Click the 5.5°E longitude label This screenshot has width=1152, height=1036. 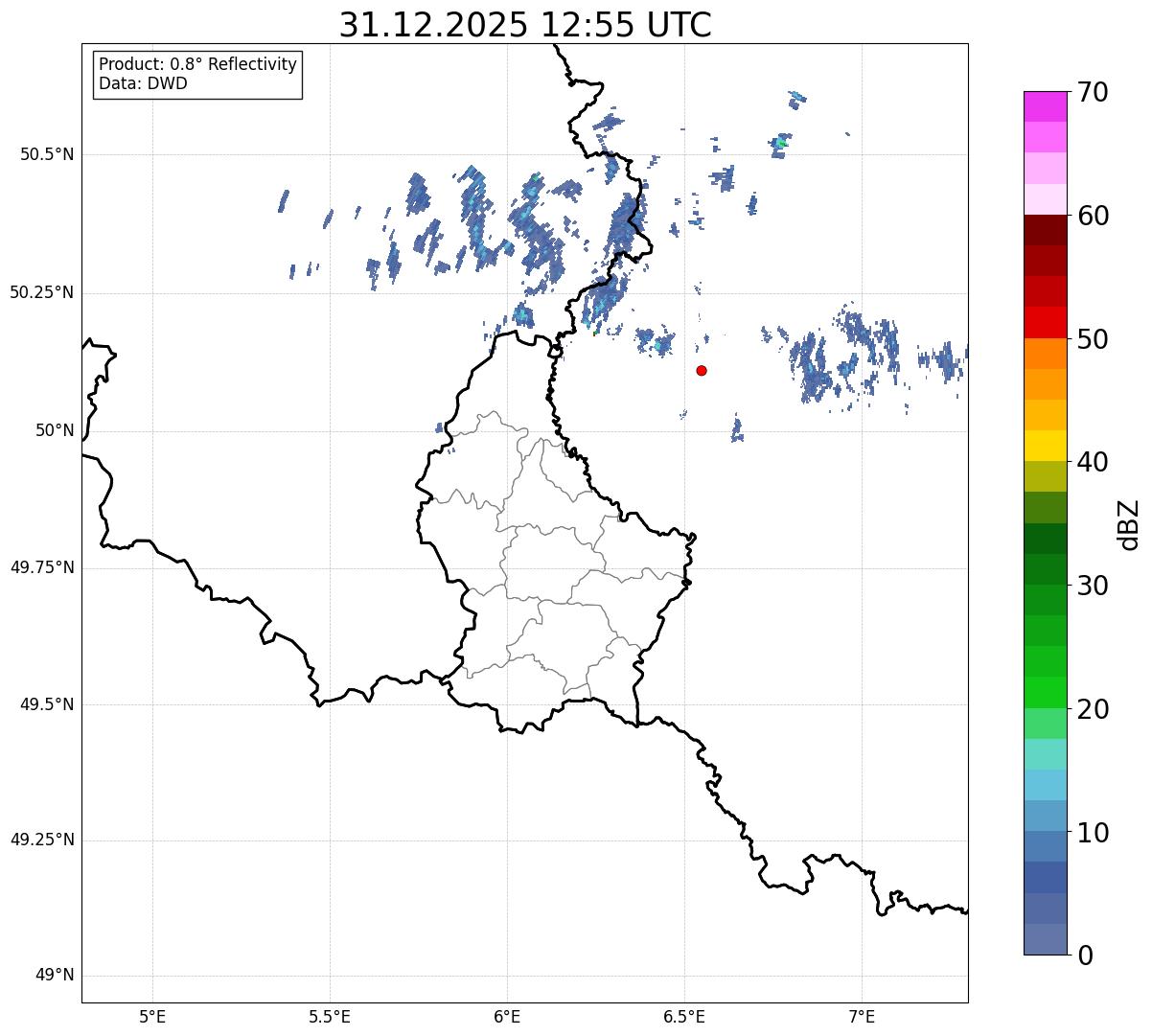coord(330,1017)
